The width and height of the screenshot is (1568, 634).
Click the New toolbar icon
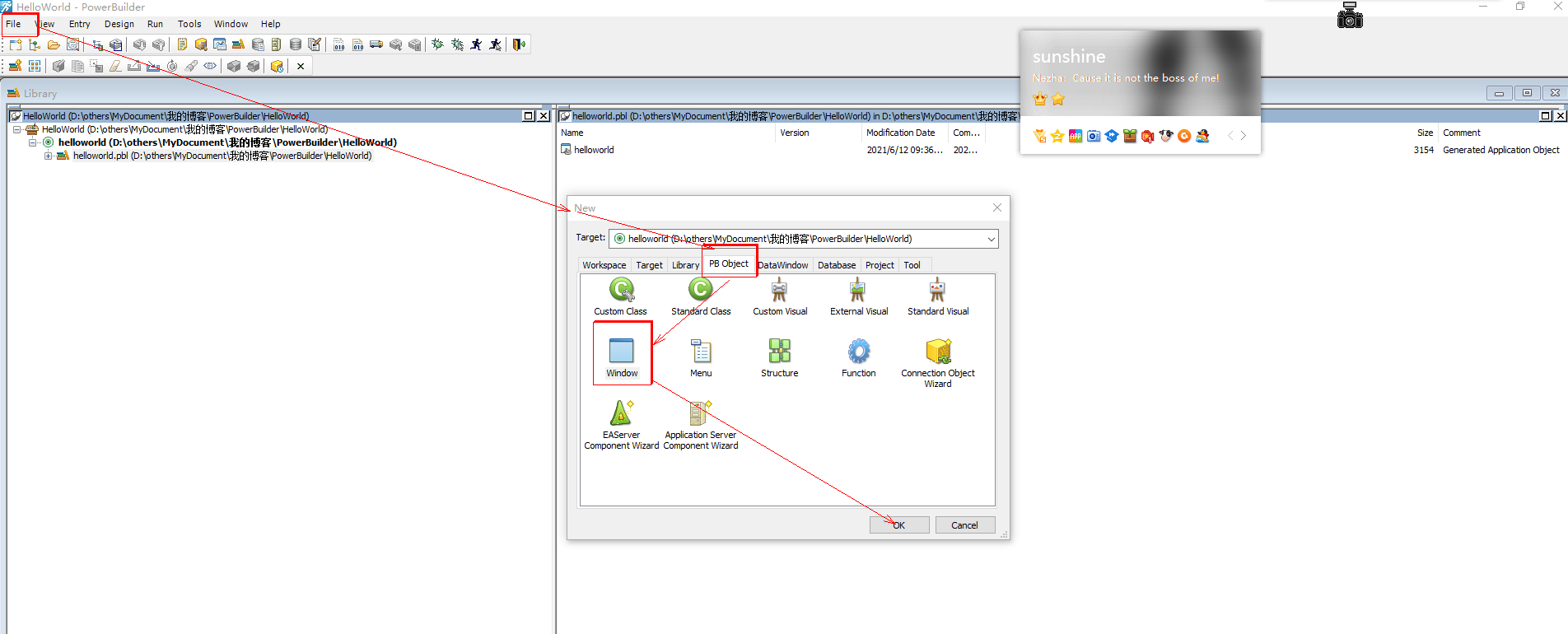[16, 44]
